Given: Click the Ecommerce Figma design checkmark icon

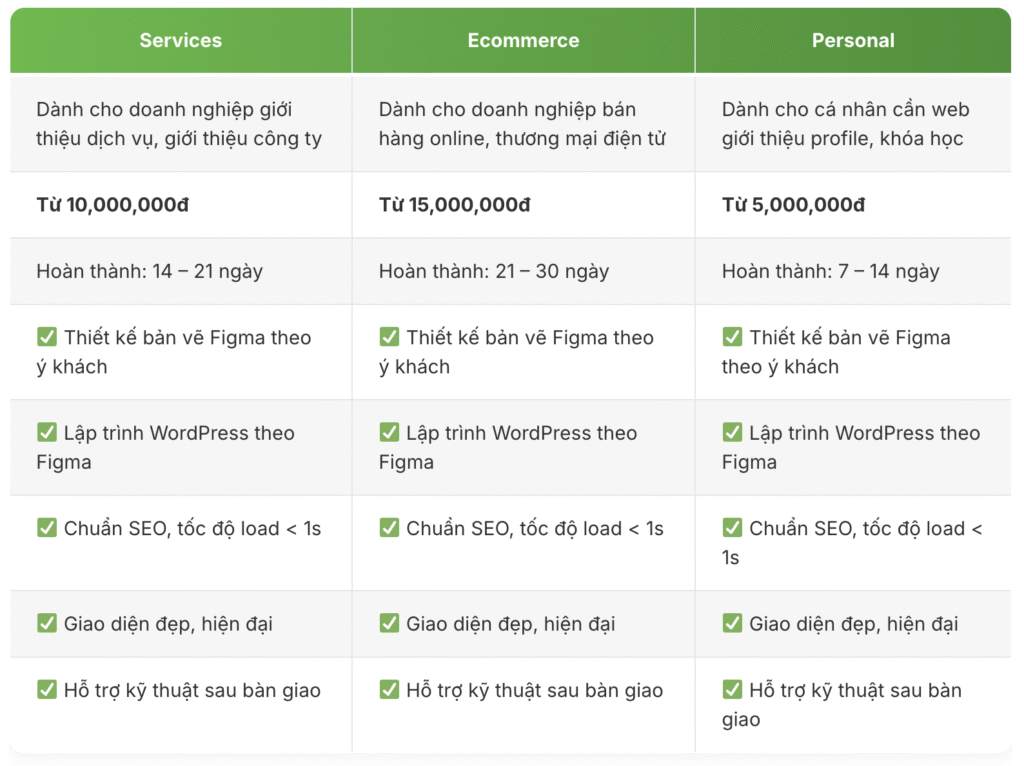Looking at the screenshot, I should 389,337.
